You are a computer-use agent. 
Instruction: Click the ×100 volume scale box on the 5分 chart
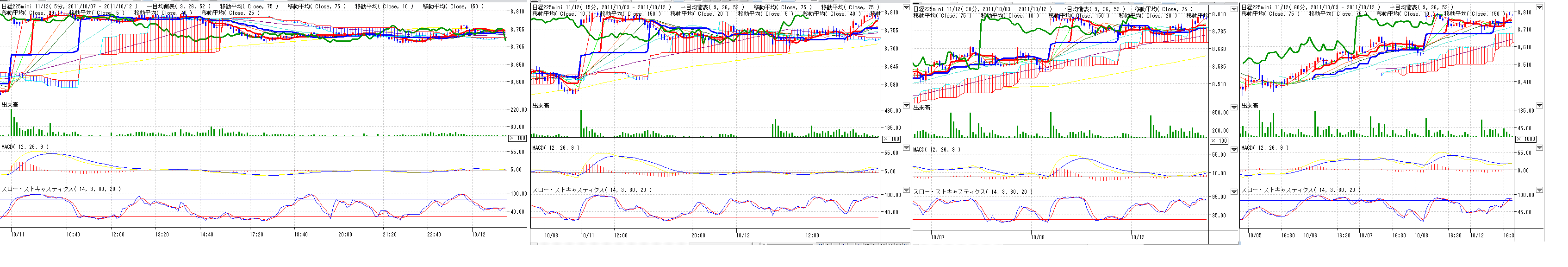(x=517, y=139)
